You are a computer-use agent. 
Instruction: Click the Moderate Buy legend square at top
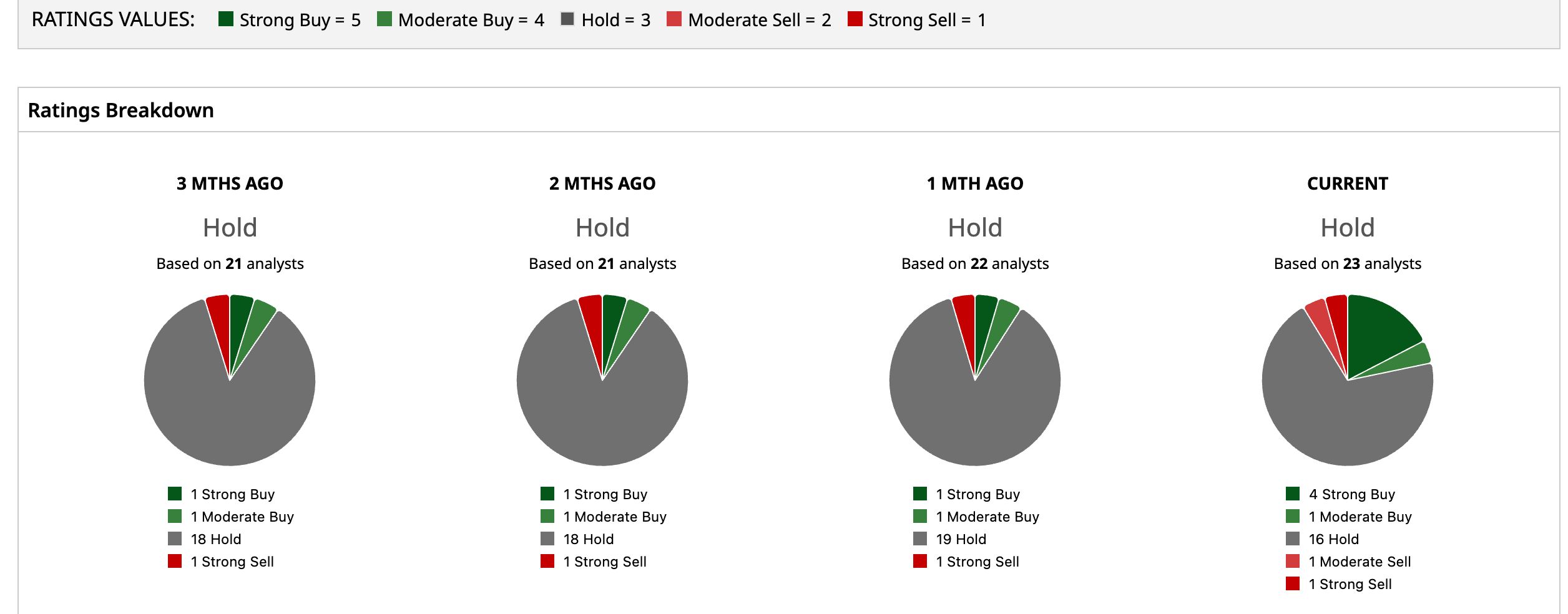(x=385, y=19)
